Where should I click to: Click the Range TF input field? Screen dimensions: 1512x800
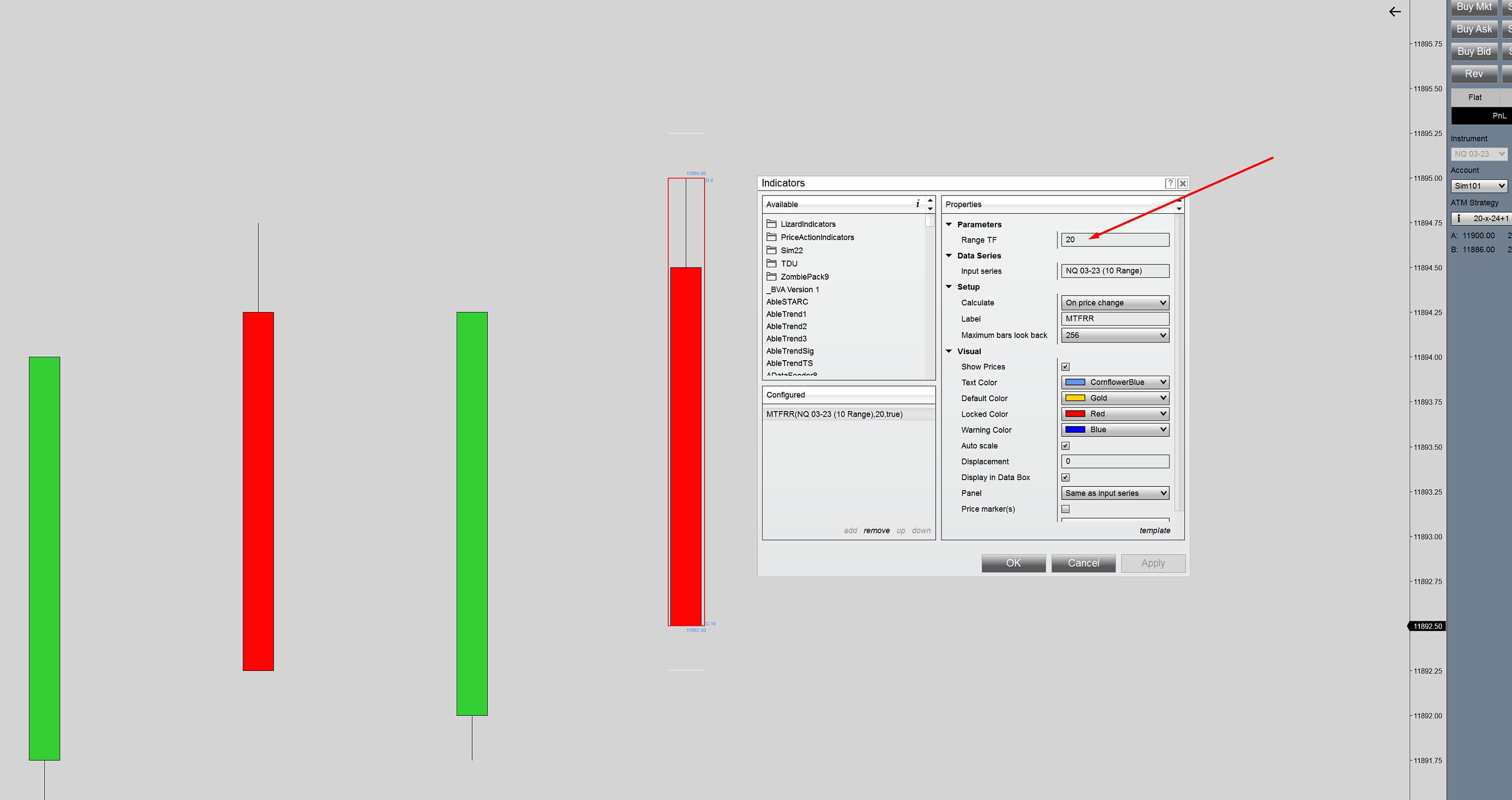tap(1114, 239)
